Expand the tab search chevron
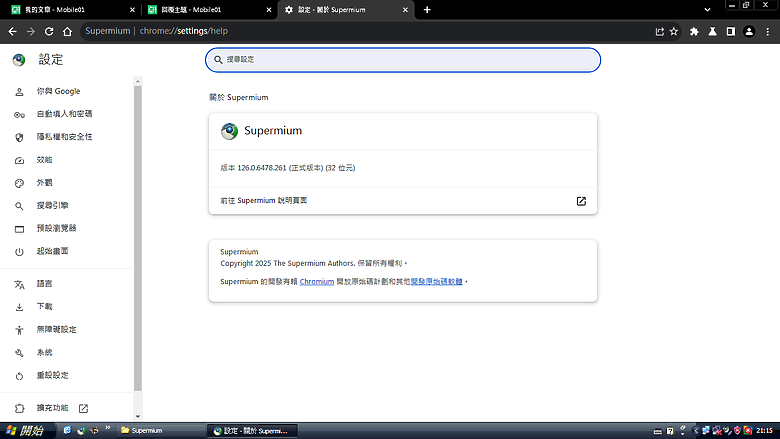780x439 pixels. [707, 9]
